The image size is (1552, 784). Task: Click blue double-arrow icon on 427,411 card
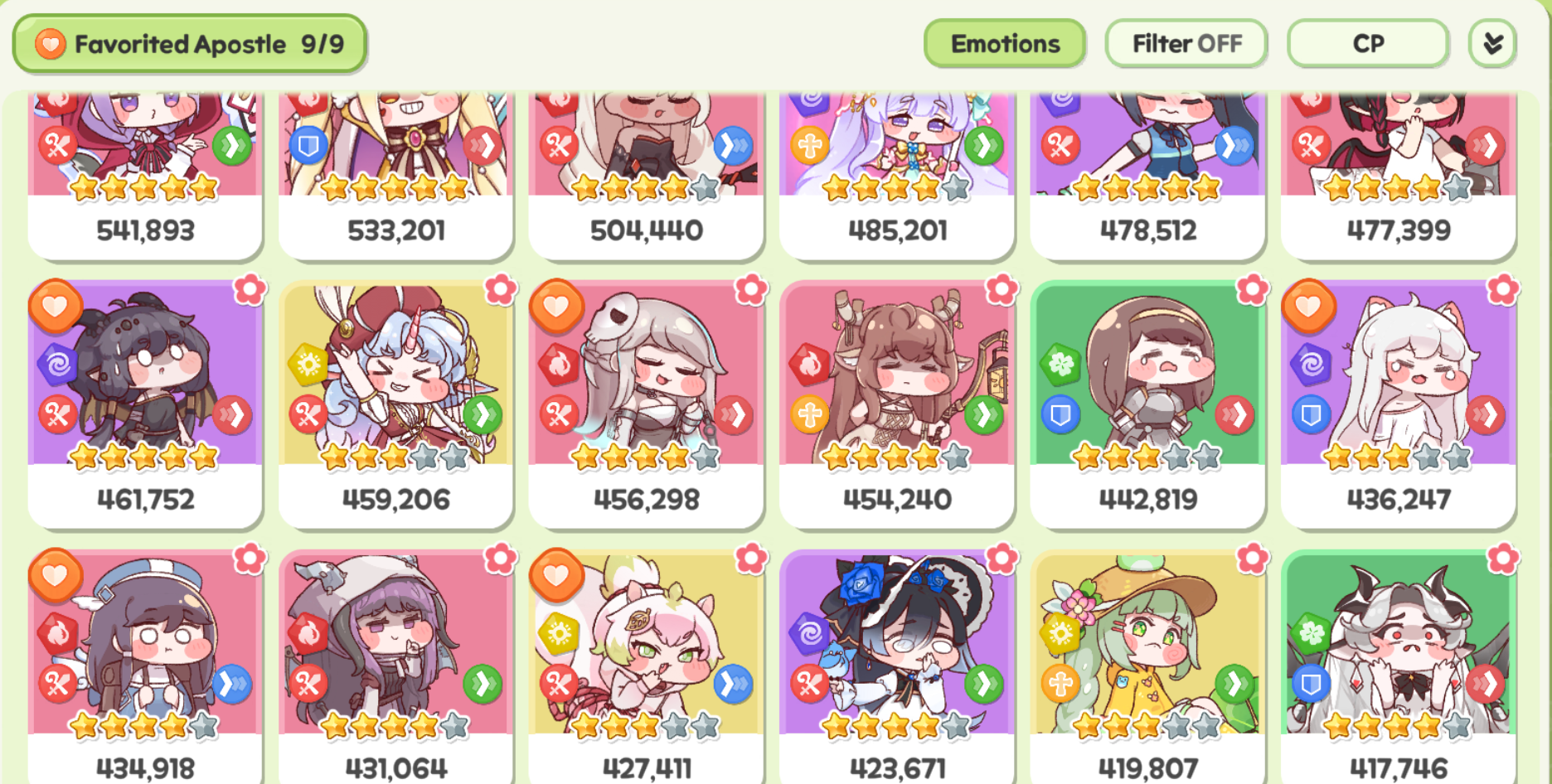(x=733, y=684)
